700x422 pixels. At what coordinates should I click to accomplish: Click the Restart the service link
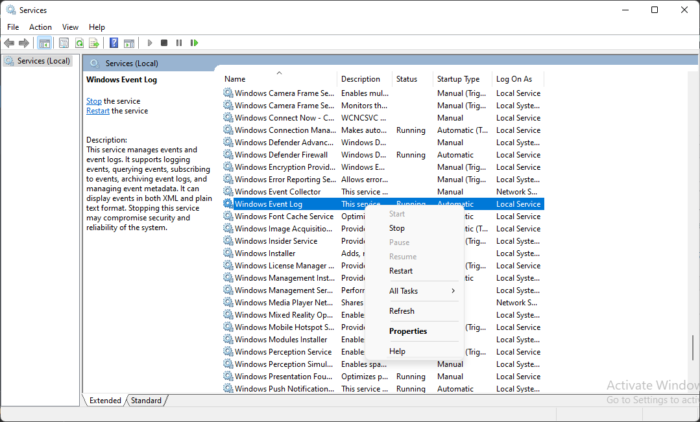97,111
